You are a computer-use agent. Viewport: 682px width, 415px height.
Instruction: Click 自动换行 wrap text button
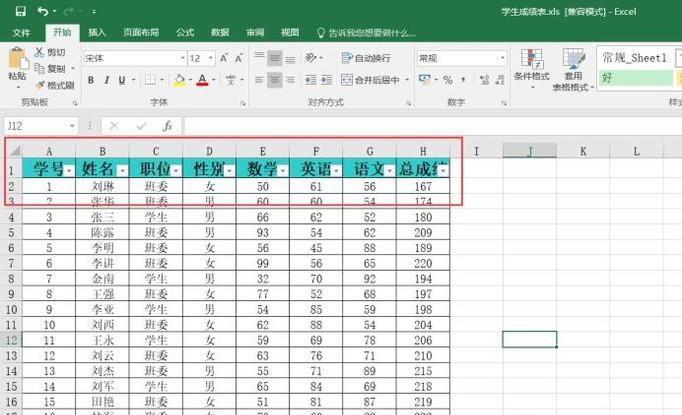coord(366,58)
